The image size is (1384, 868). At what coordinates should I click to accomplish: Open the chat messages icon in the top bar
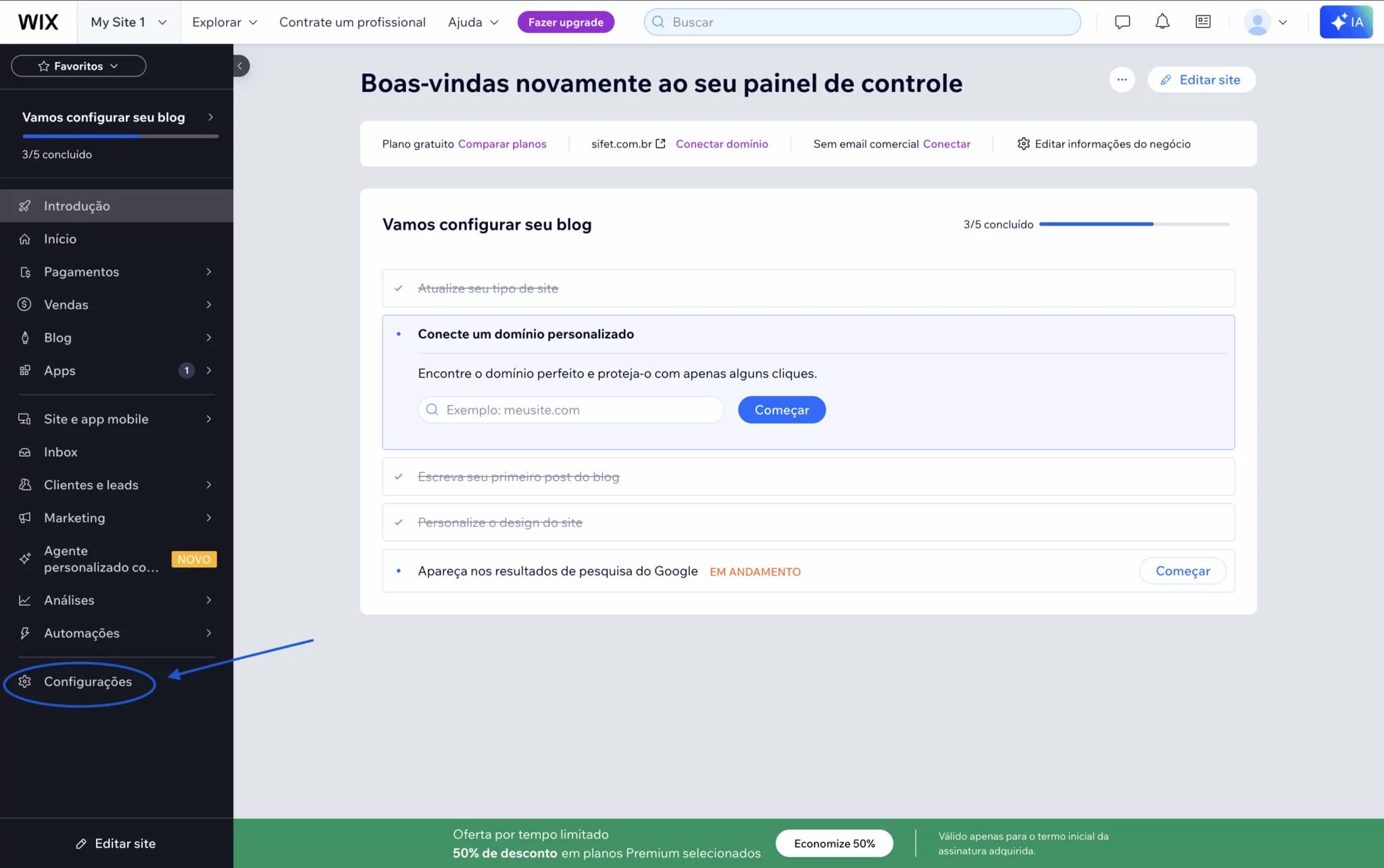click(1122, 21)
